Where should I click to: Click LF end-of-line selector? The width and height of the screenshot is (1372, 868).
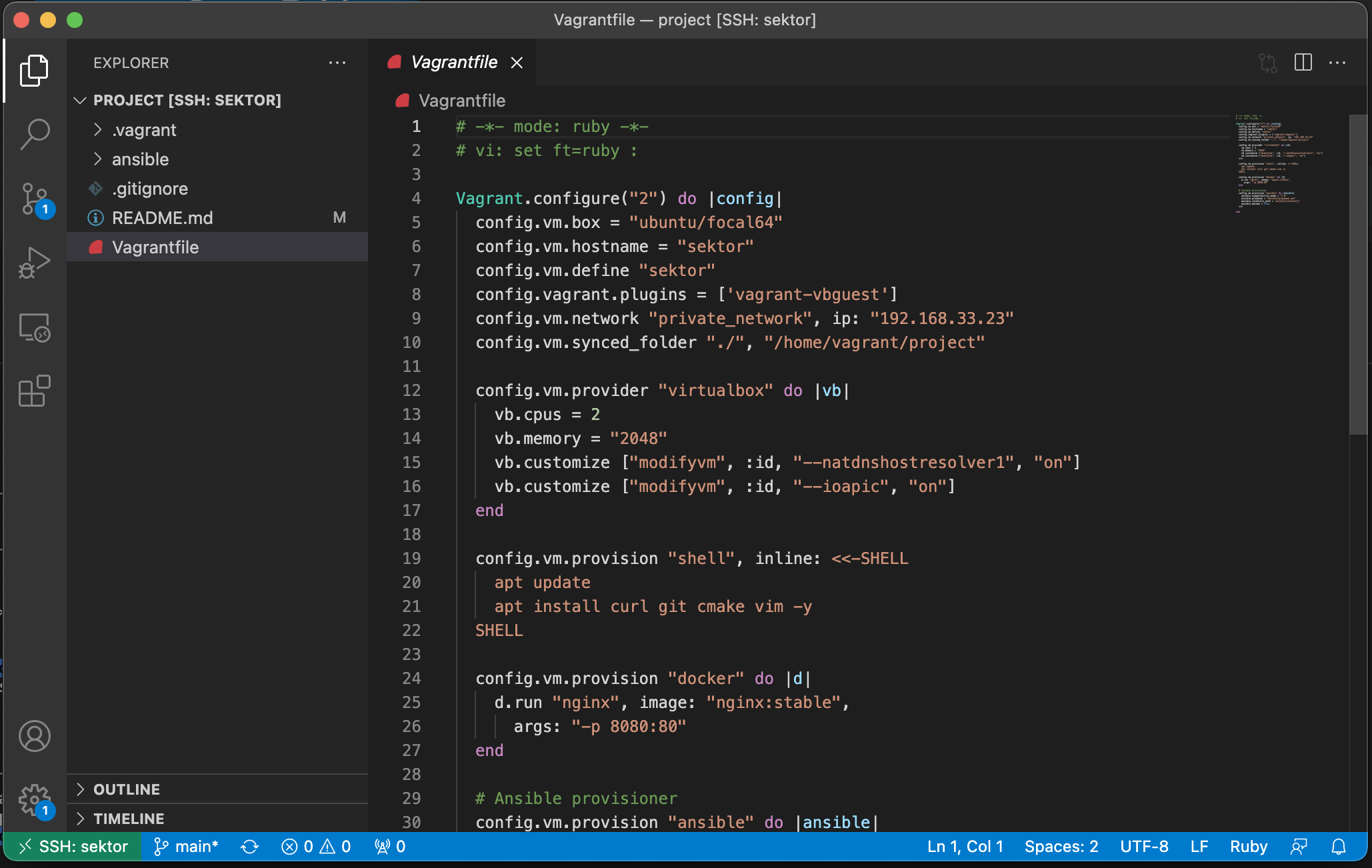tap(1199, 847)
